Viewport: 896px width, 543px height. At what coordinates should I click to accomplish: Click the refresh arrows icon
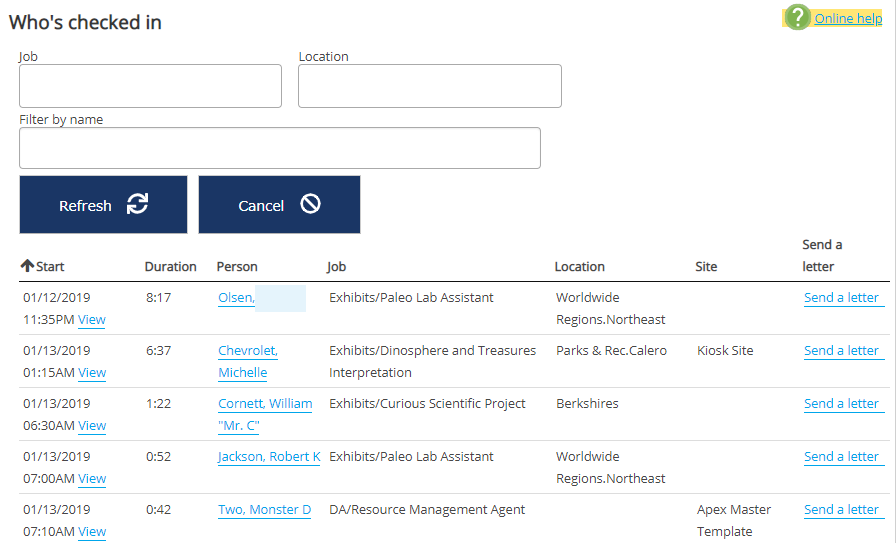[x=137, y=204]
